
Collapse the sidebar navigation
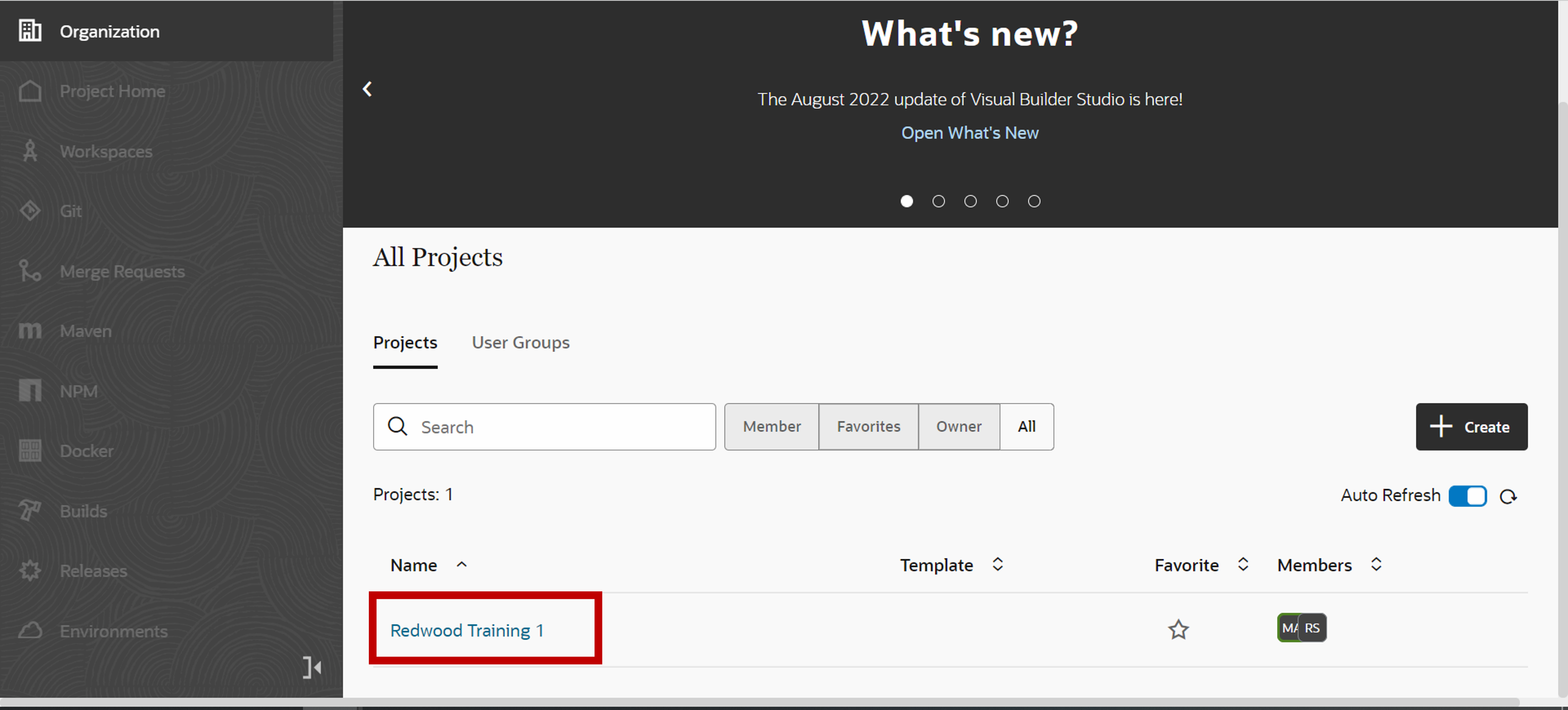312,667
